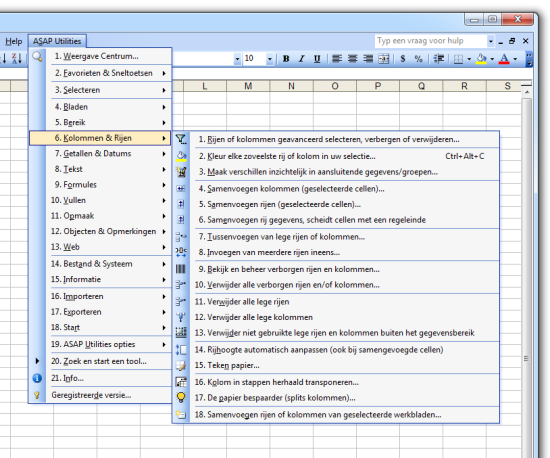This screenshot has width=550, height=458.
Task: Click the Borders toolbar icon
Action: pos(458,59)
